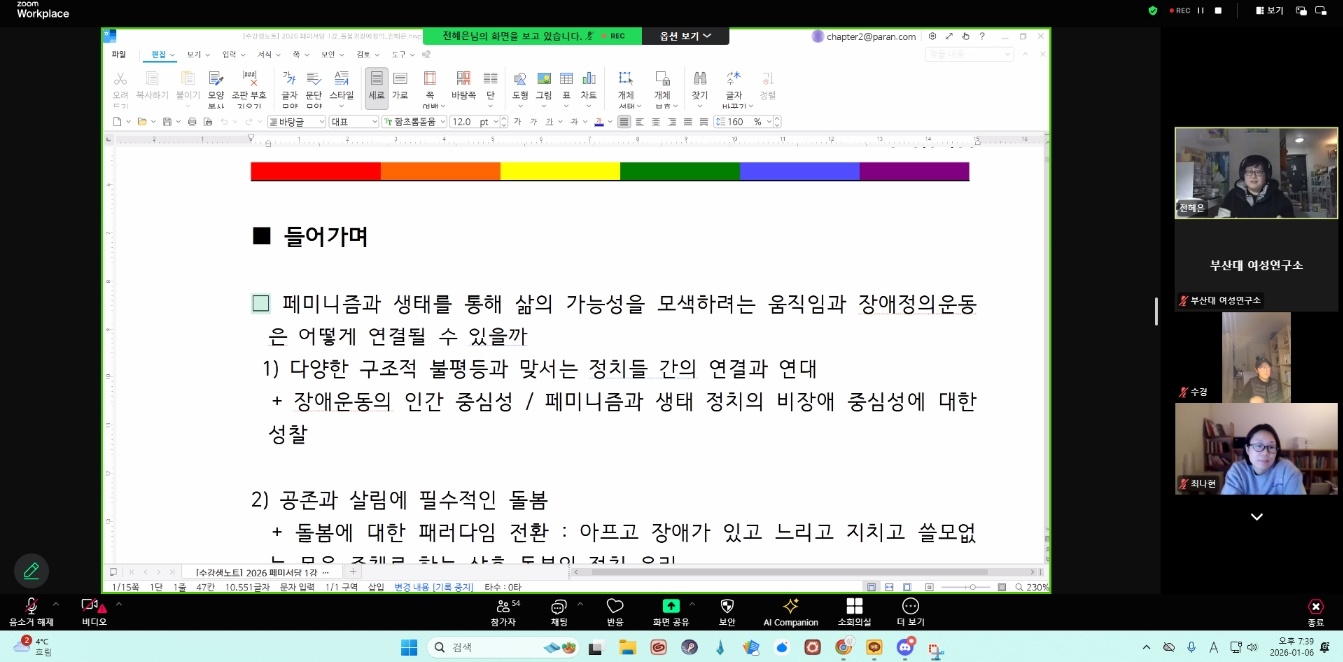Start screen share with green button

670,607
